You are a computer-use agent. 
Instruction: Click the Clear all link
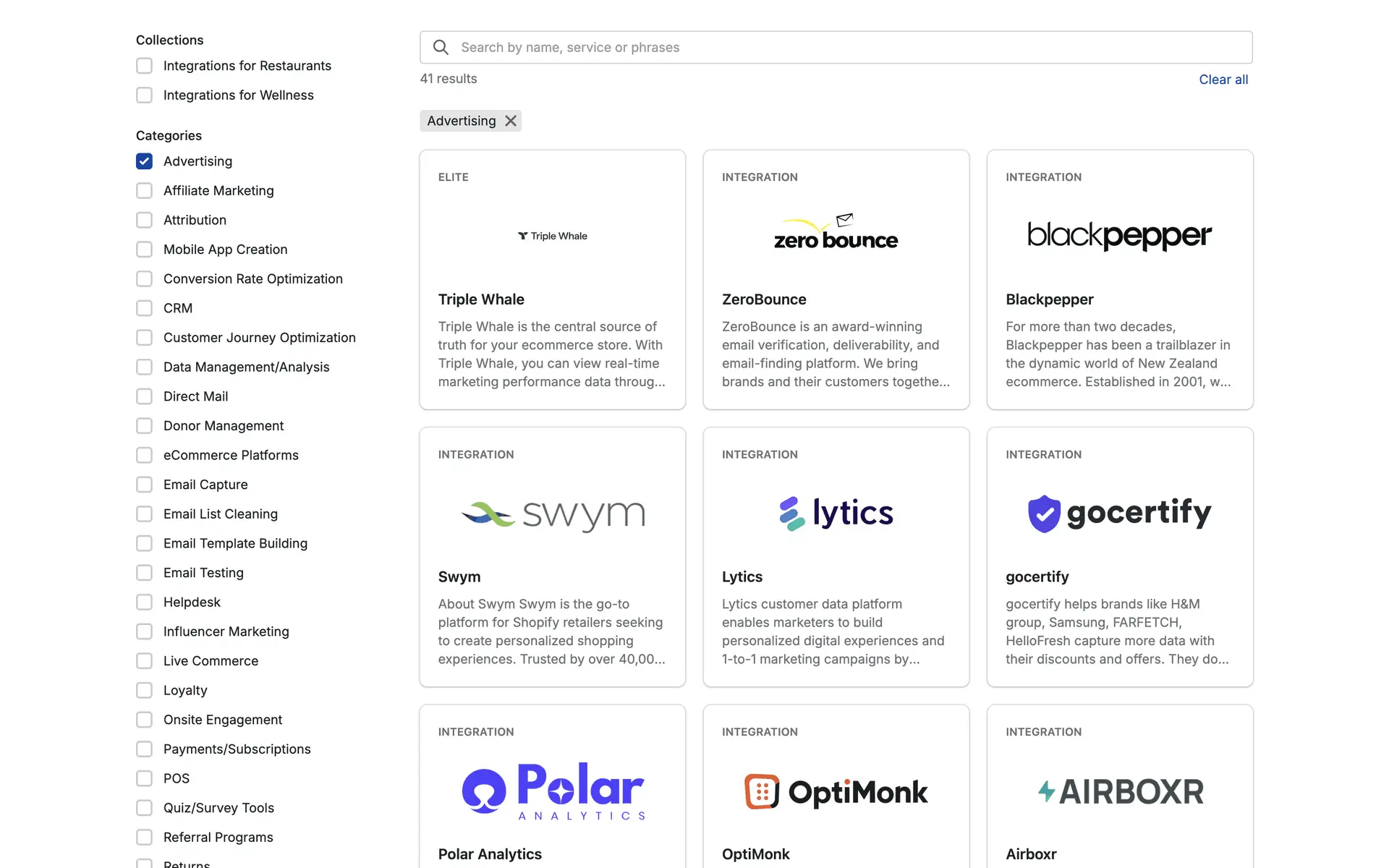[1223, 80]
